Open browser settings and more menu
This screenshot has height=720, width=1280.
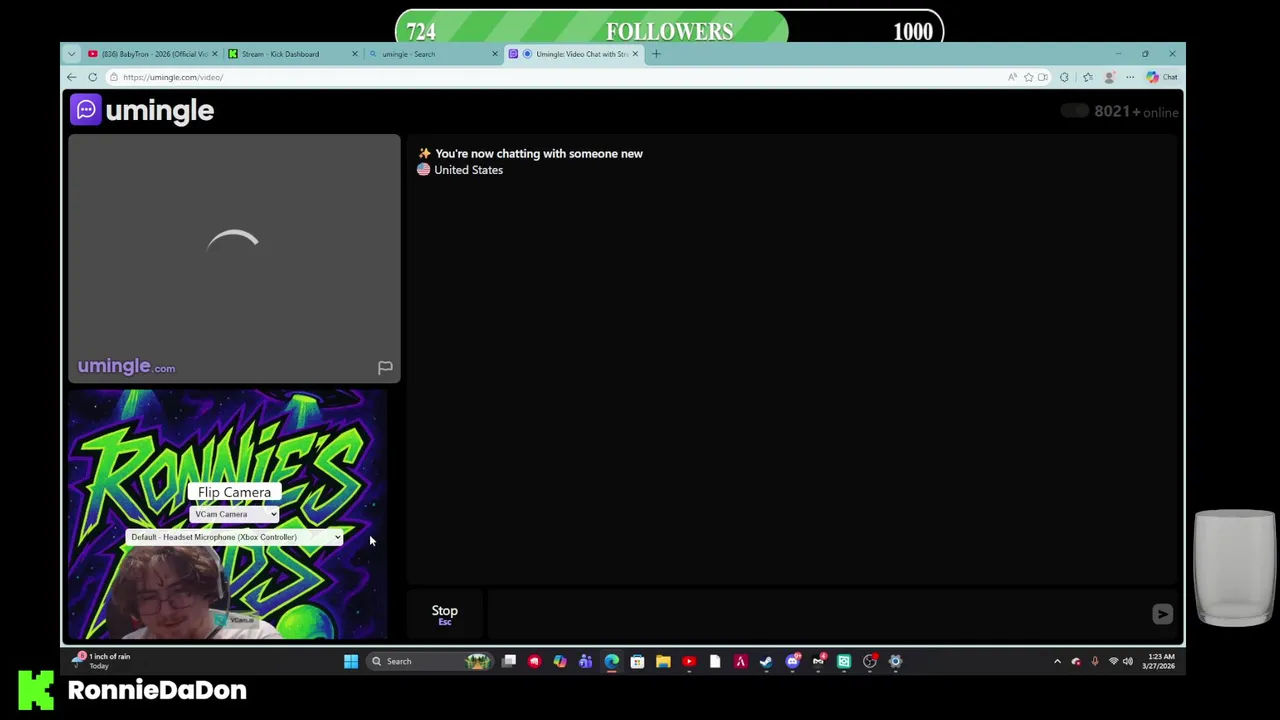tap(1130, 77)
